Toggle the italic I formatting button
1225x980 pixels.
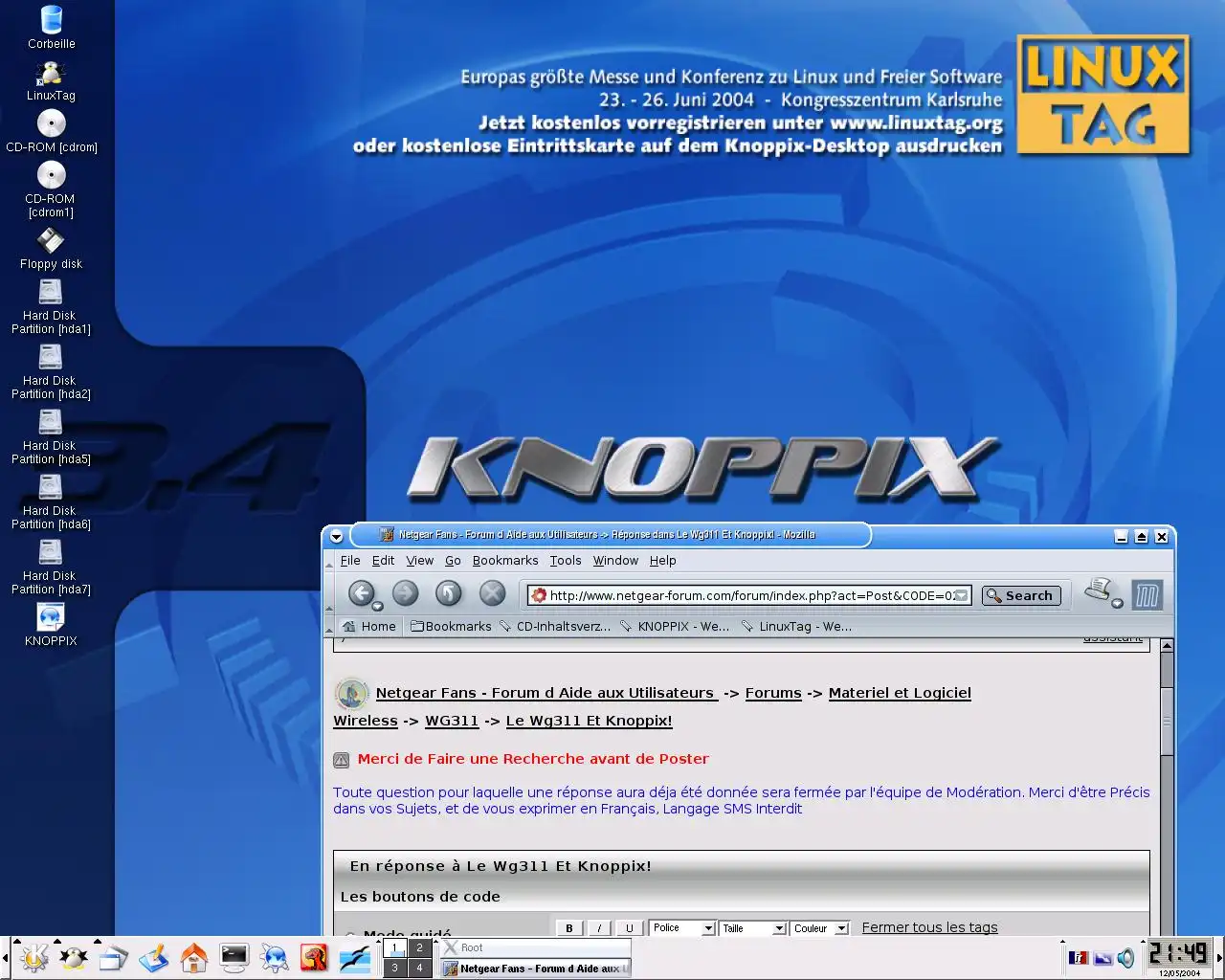[599, 928]
